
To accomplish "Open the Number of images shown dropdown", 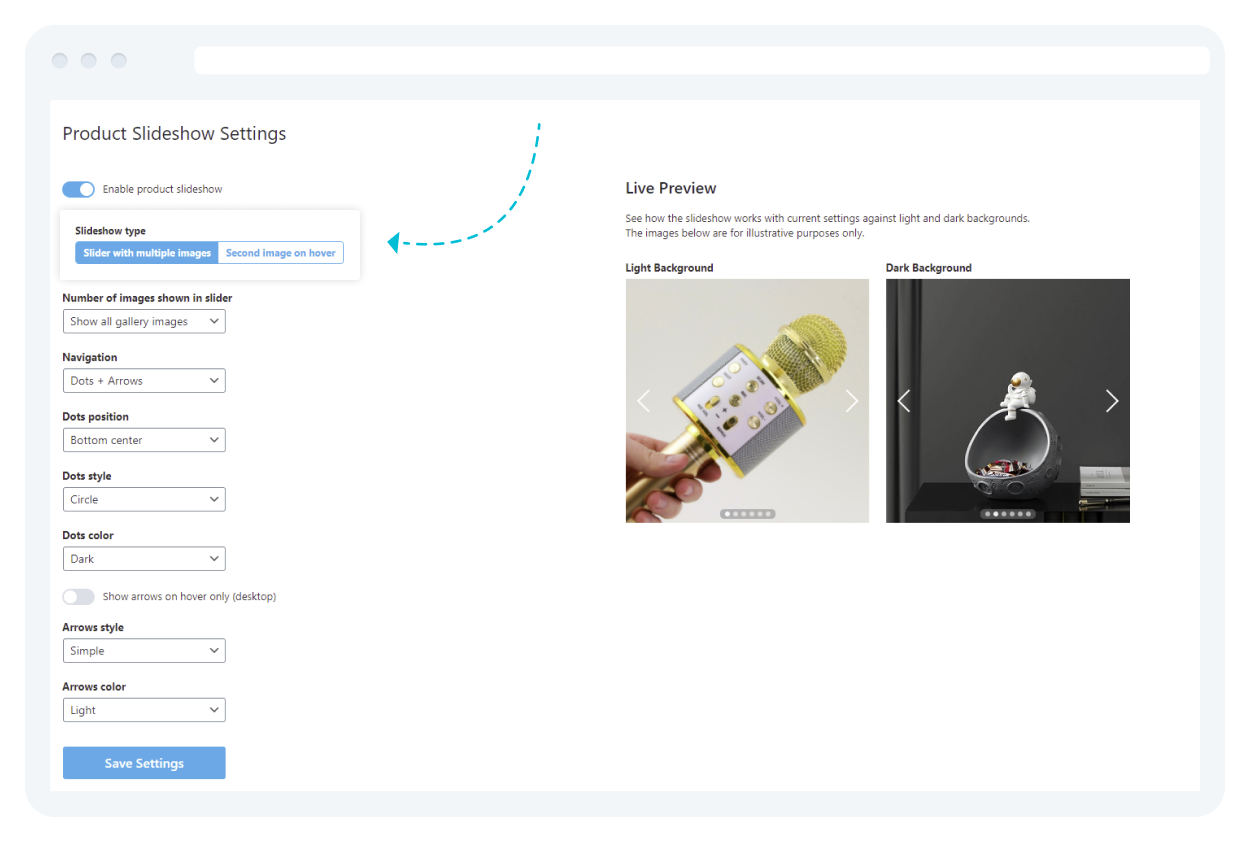I will 144,321.
